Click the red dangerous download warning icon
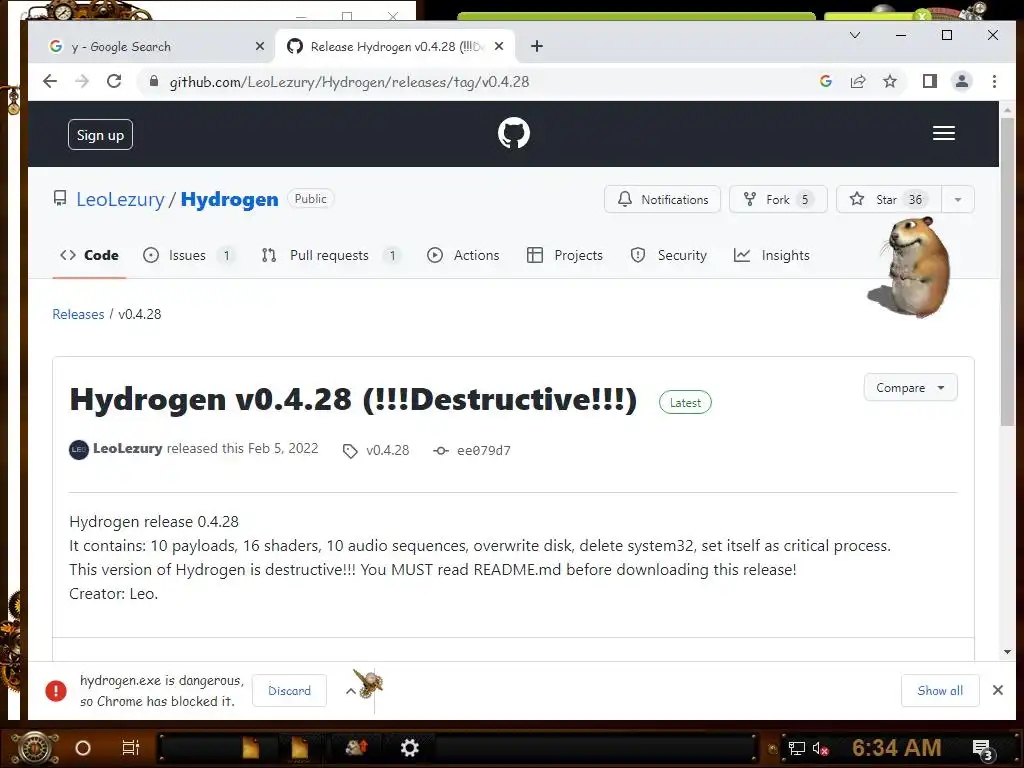The width and height of the screenshot is (1024, 768). pyautogui.click(x=56, y=690)
